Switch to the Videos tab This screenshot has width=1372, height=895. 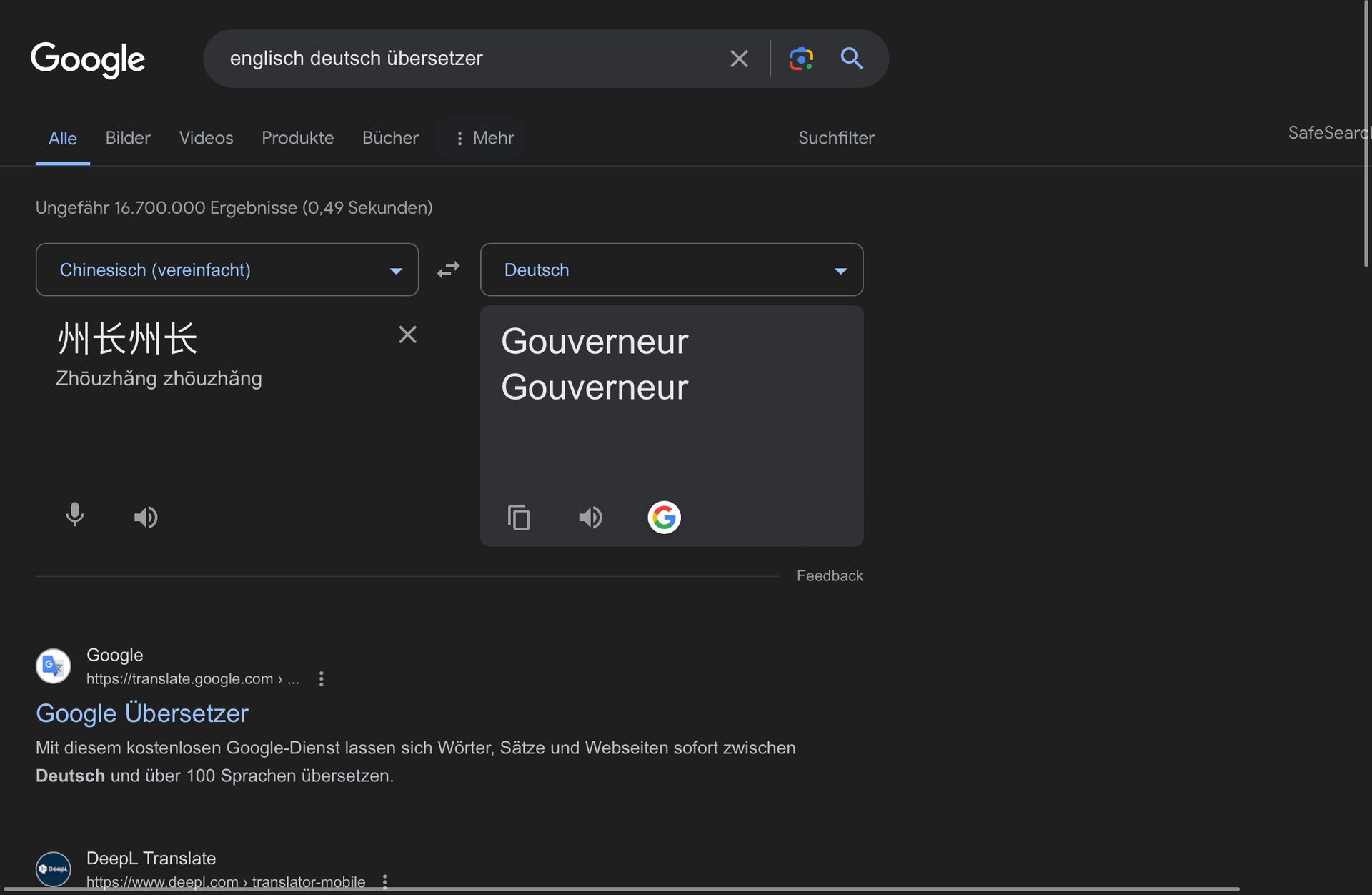(x=206, y=138)
